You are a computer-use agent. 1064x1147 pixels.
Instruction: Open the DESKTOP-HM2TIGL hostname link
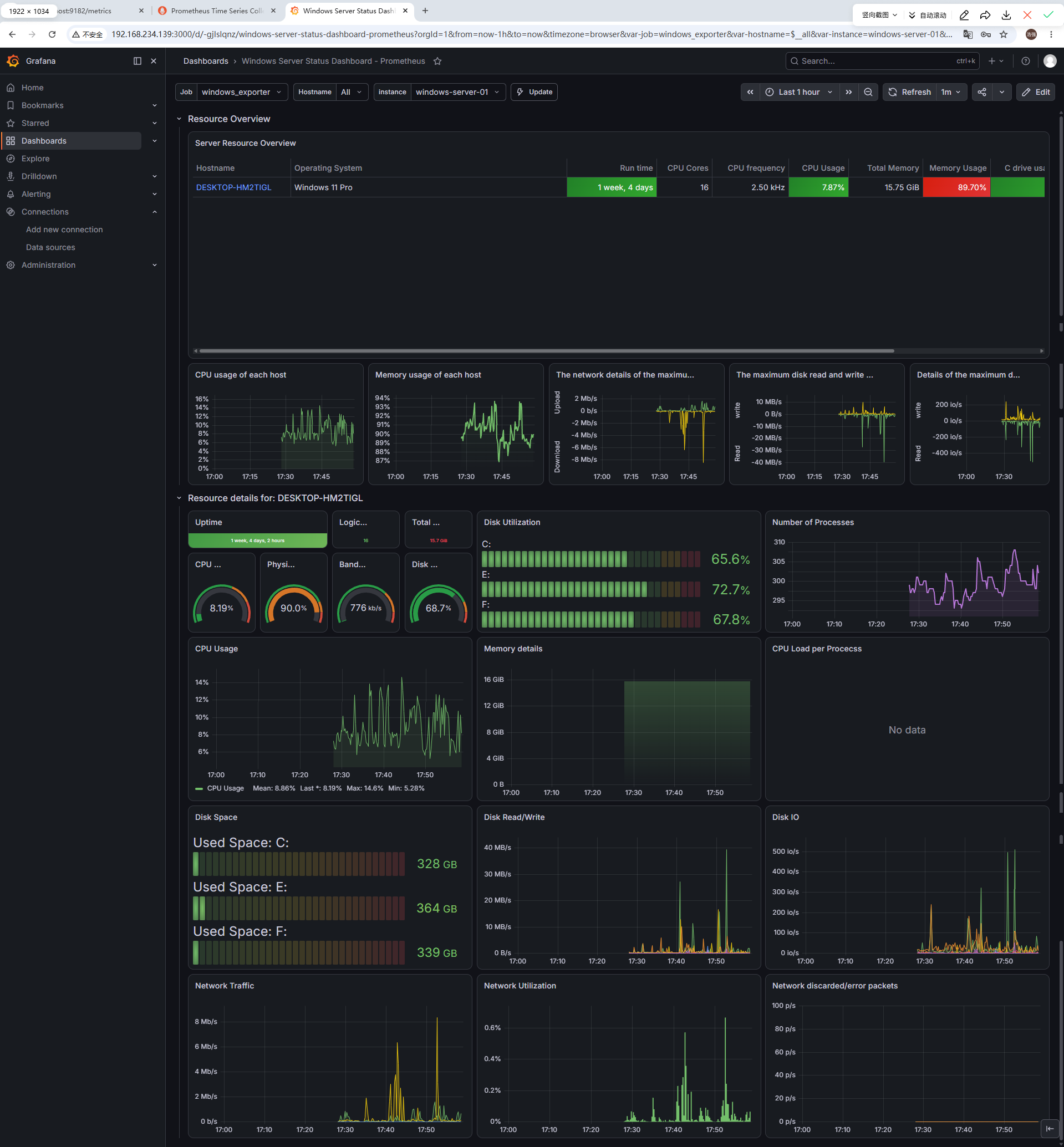(234, 188)
